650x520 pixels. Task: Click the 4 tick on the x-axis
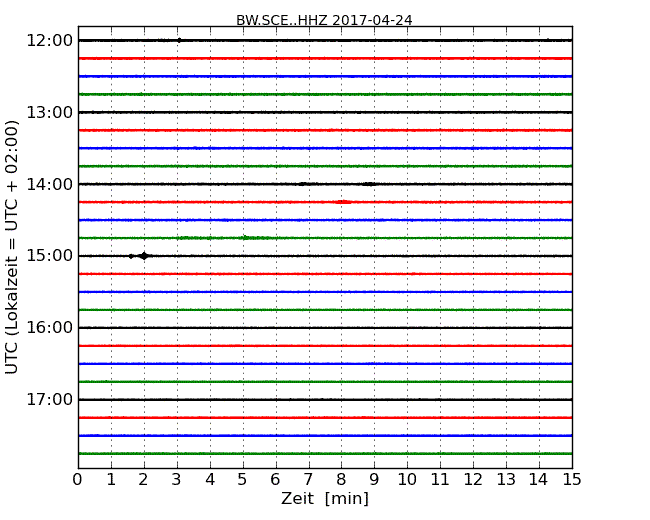[x=210, y=479]
